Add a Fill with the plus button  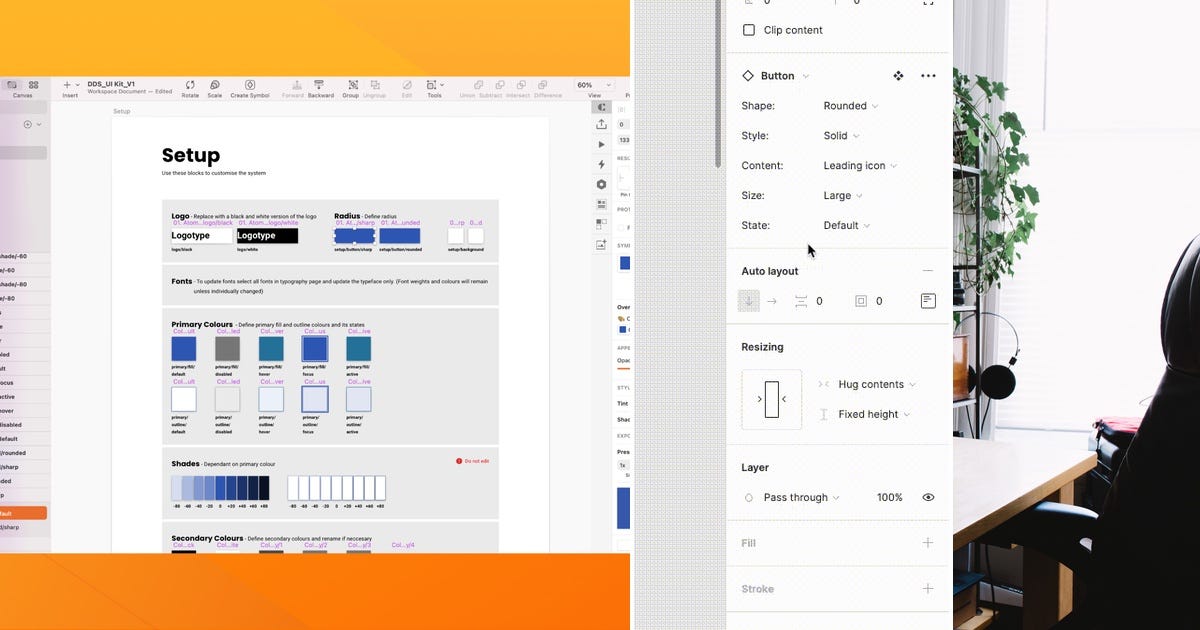[928, 543]
